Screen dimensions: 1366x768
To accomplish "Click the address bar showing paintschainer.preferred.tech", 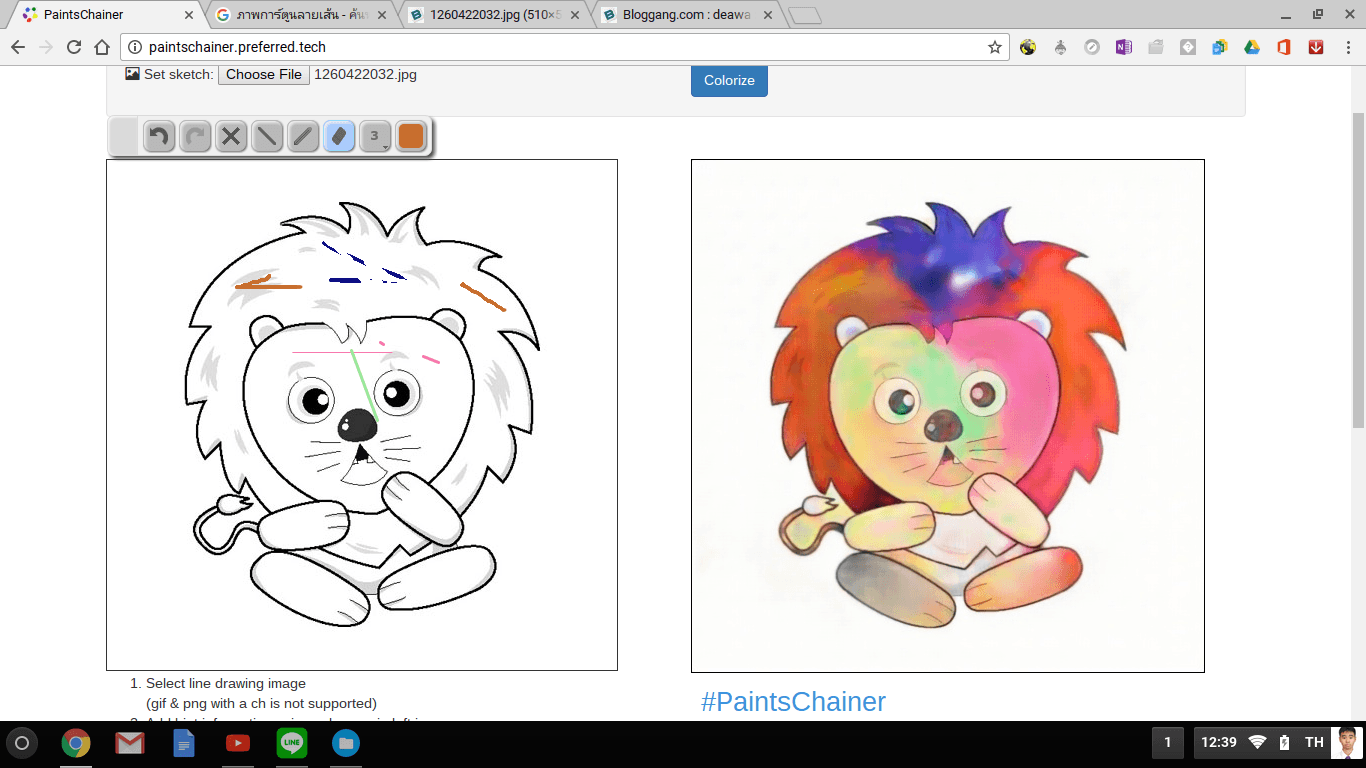I will [565, 47].
